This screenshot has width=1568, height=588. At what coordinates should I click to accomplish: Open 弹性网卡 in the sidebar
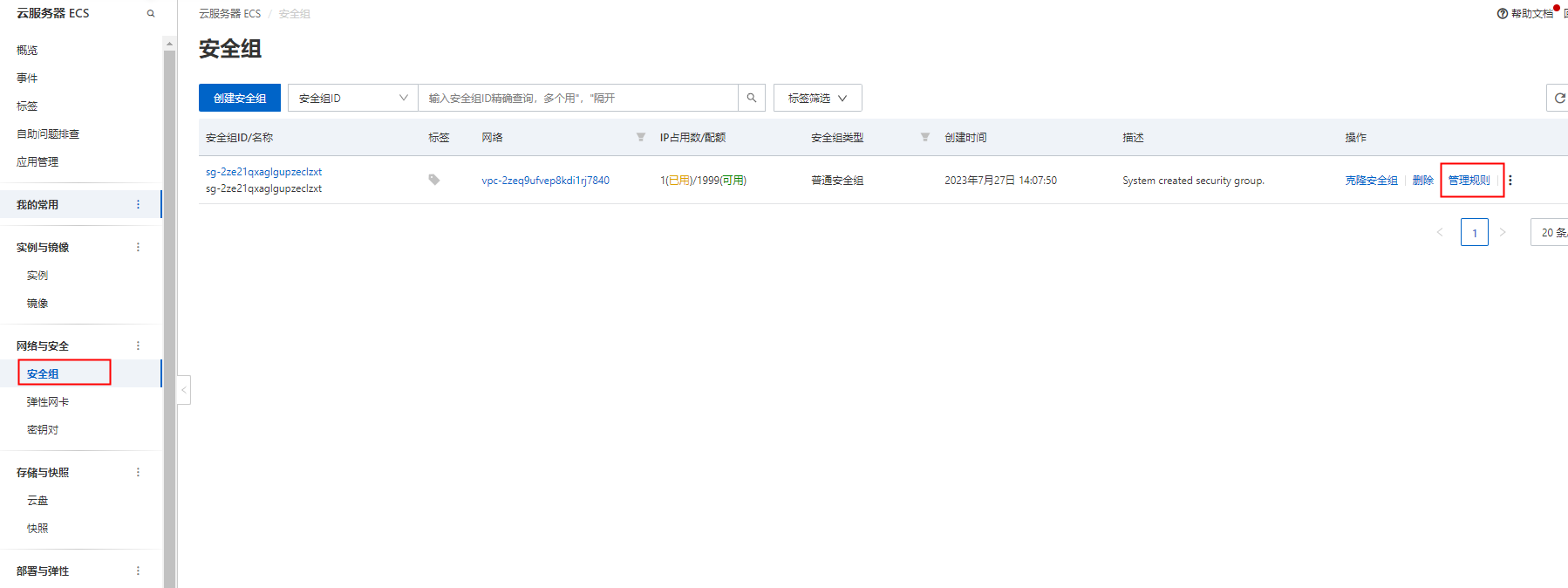tap(48, 402)
